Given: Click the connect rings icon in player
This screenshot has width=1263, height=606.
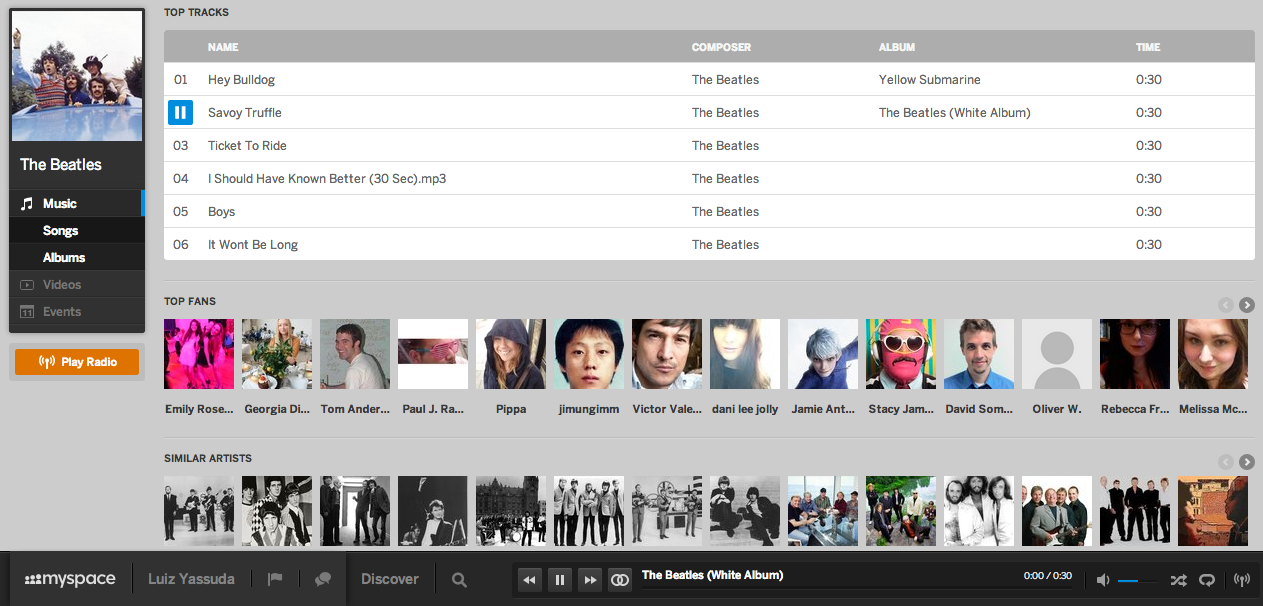Looking at the screenshot, I should (x=620, y=579).
